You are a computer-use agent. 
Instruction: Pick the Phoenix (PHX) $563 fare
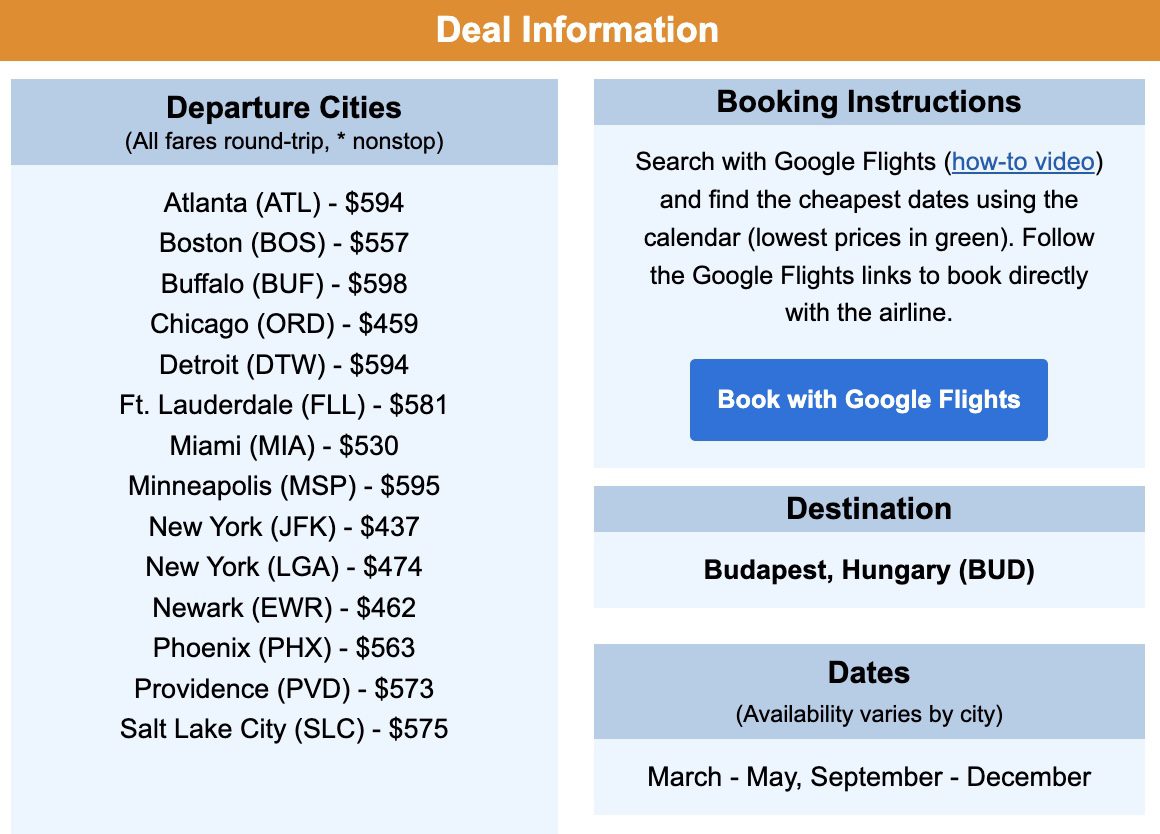283,648
